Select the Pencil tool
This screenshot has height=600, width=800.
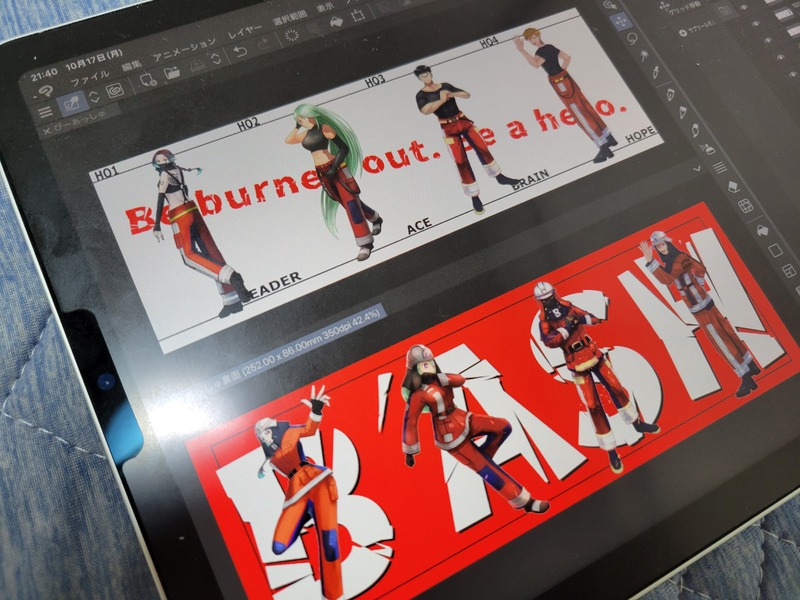coord(682,112)
